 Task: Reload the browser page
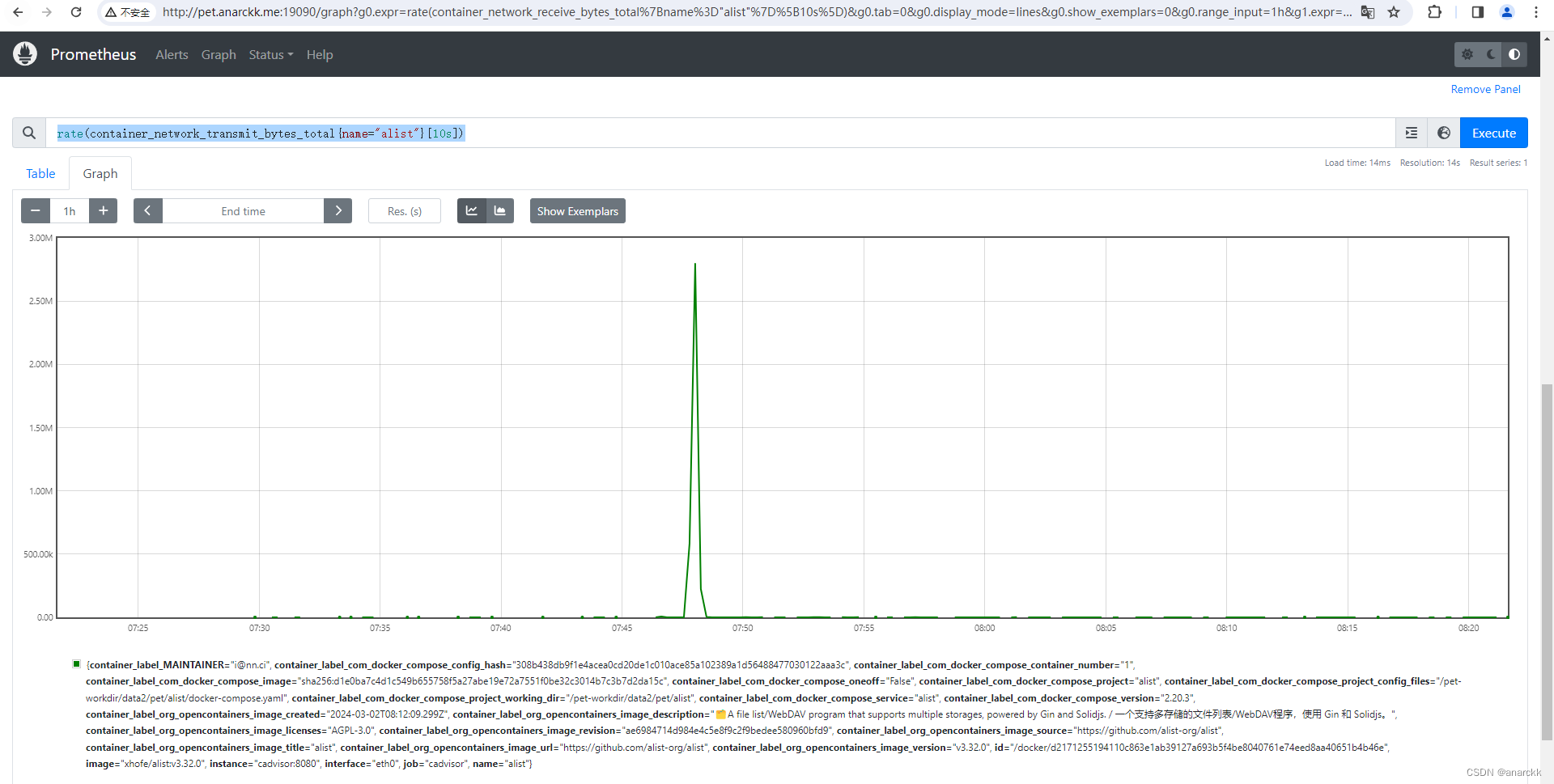tap(76, 12)
